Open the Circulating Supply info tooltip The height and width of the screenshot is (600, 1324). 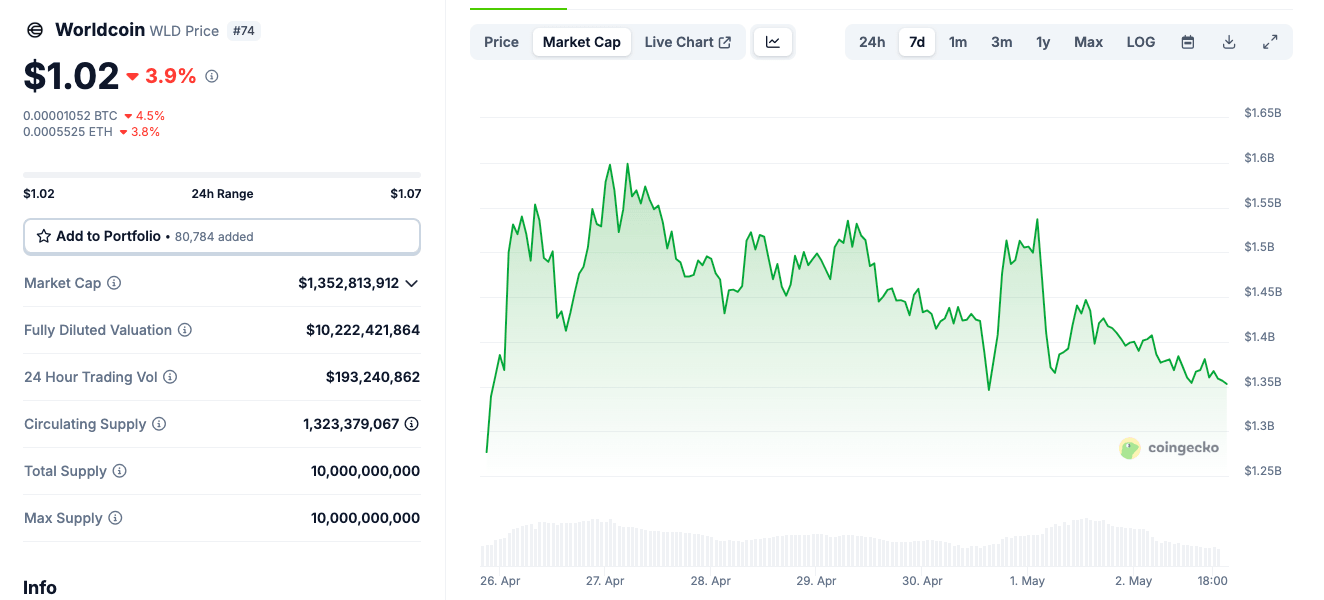(158, 424)
